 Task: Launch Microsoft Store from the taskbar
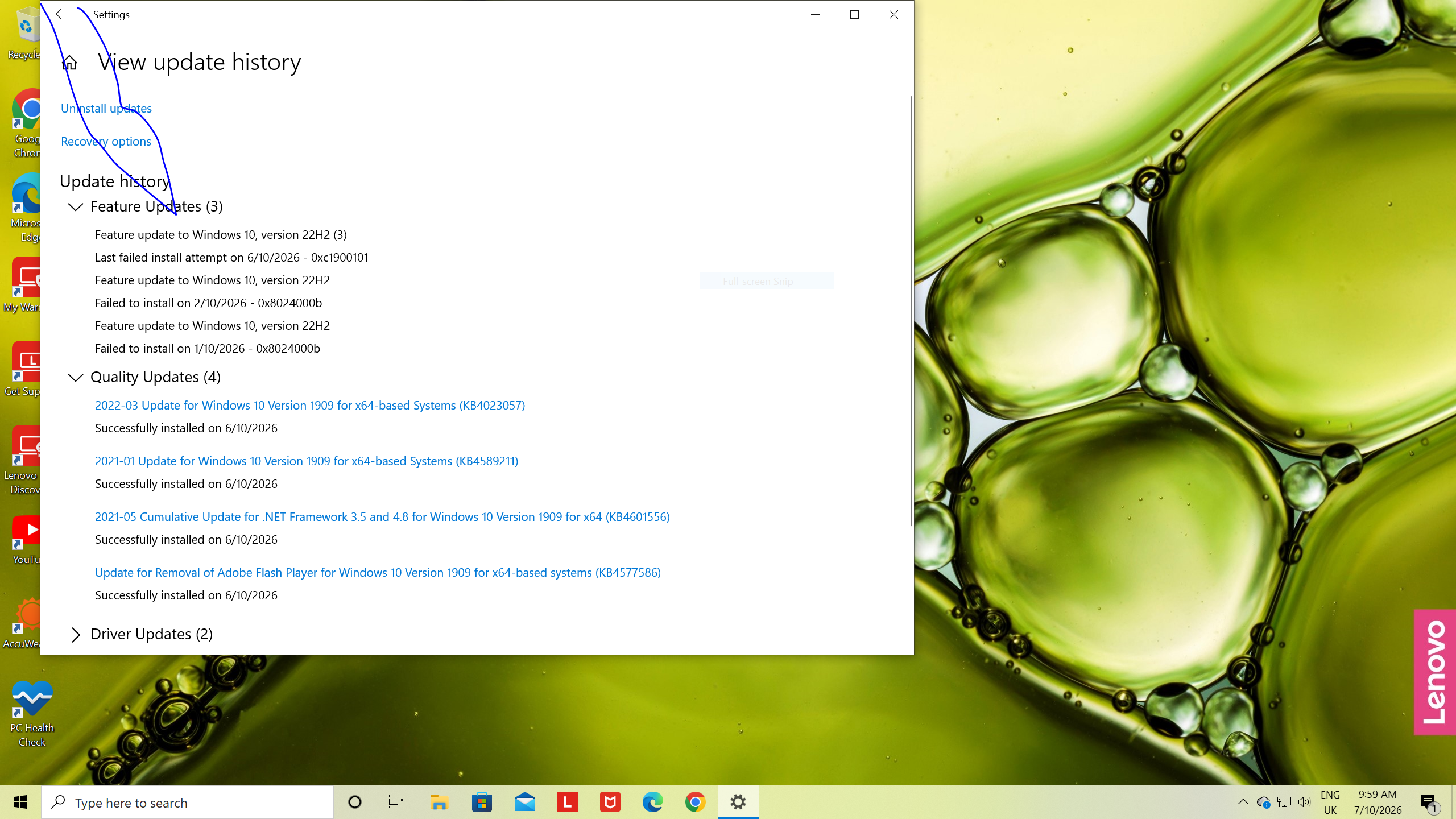tap(482, 802)
